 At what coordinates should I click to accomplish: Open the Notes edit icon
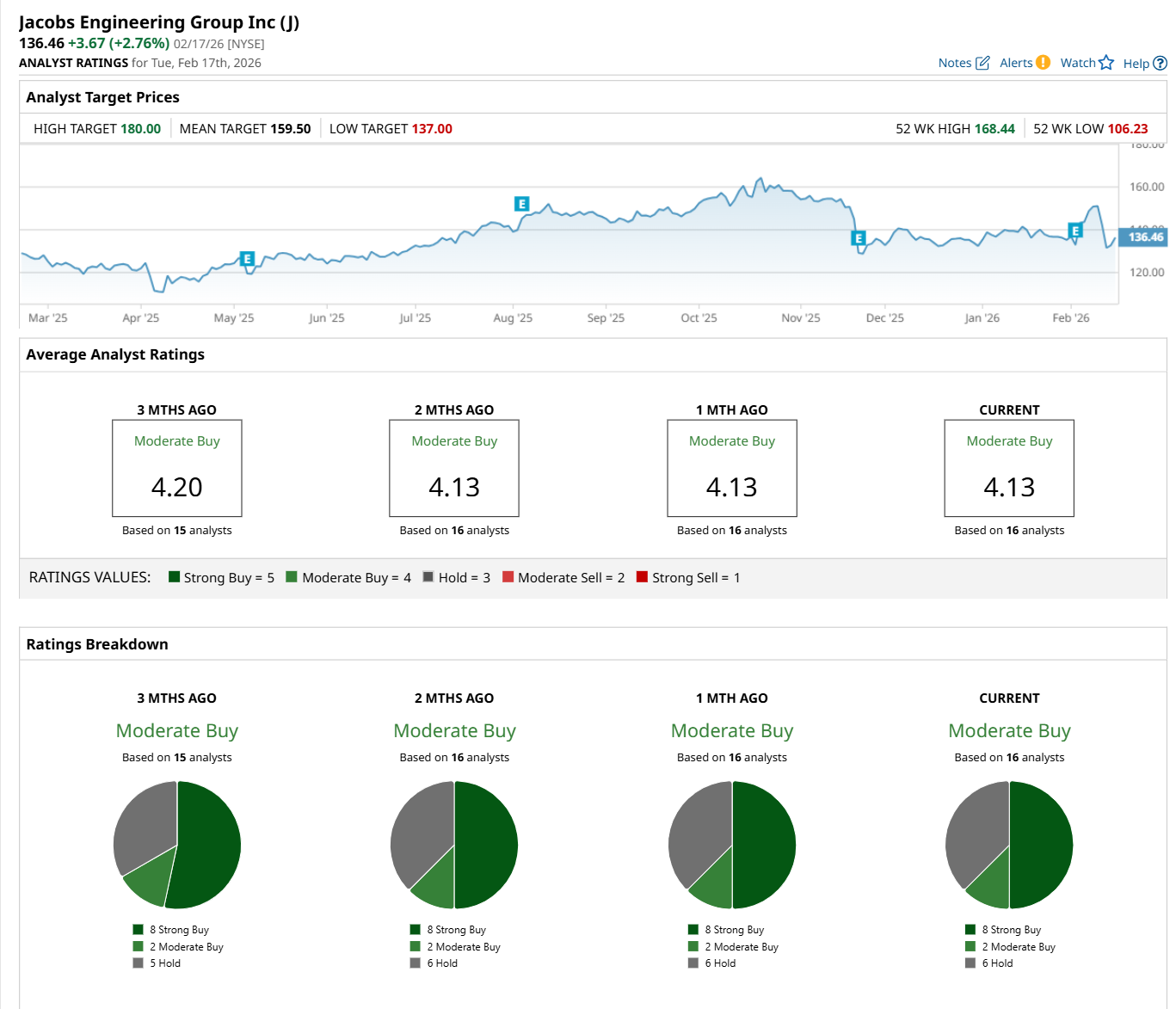[982, 63]
